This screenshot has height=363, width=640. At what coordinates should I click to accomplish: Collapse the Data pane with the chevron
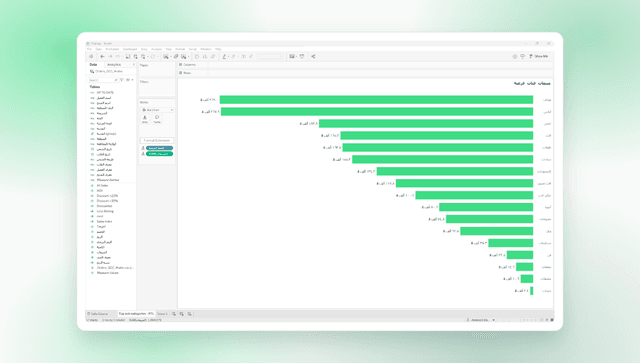[133, 65]
